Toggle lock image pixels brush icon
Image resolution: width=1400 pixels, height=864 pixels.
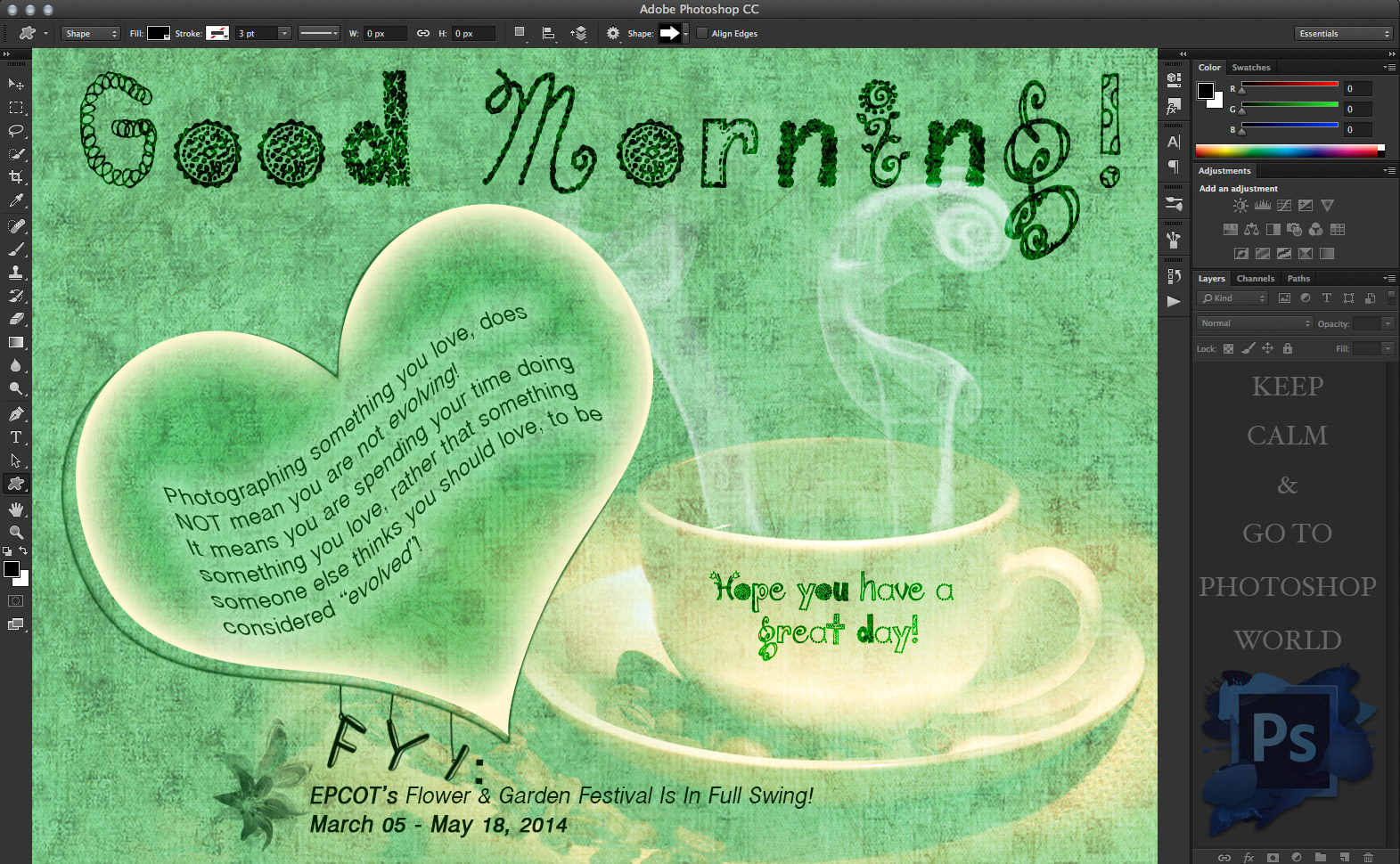(1249, 348)
